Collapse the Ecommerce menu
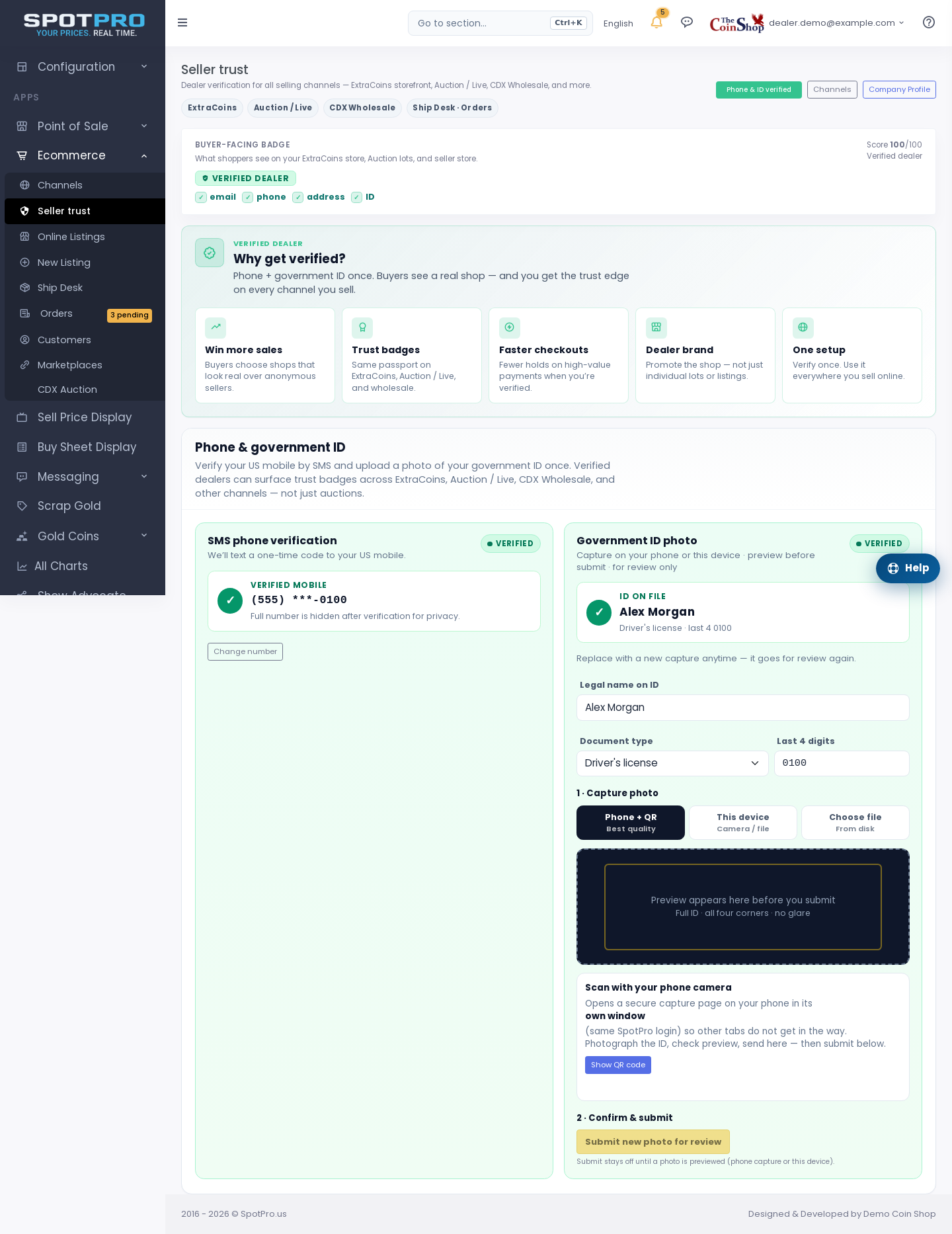 (83, 155)
